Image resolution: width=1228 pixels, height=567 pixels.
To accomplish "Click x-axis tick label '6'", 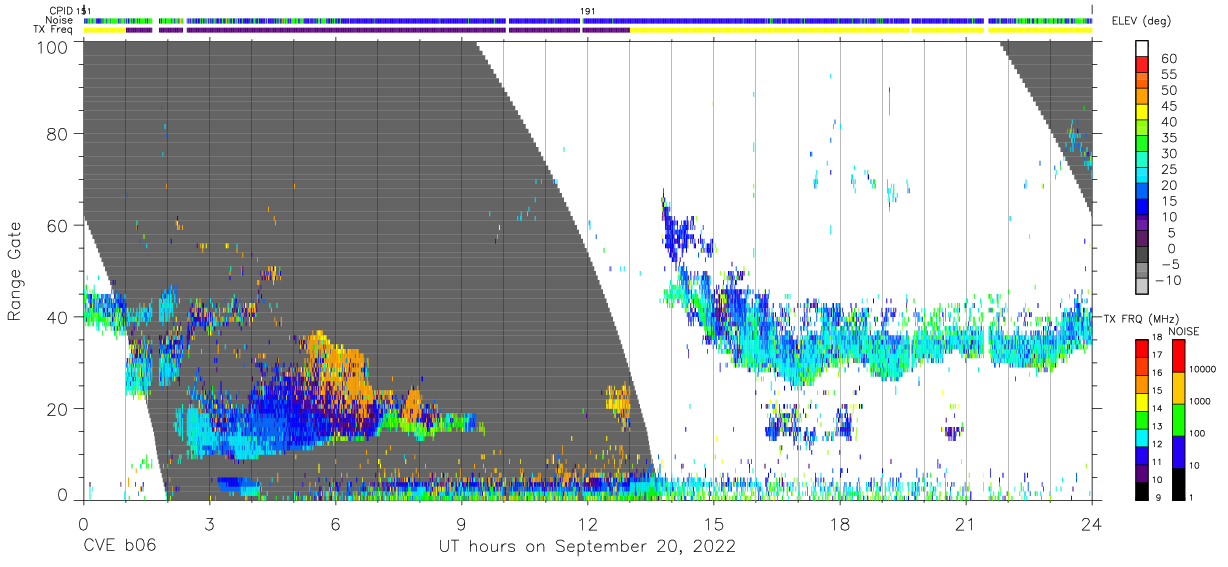I will [335, 523].
